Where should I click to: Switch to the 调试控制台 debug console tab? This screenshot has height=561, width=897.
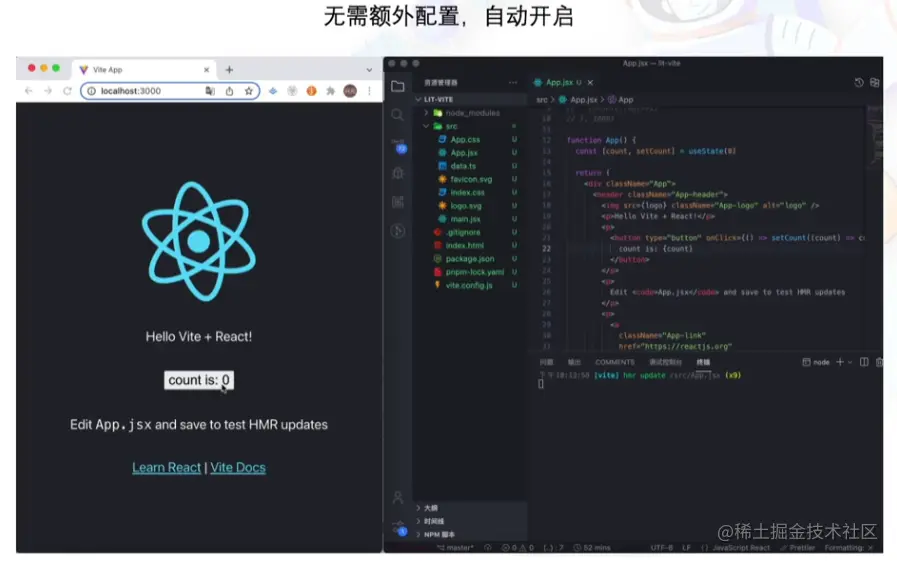pyautogui.click(x=665, y=362)
